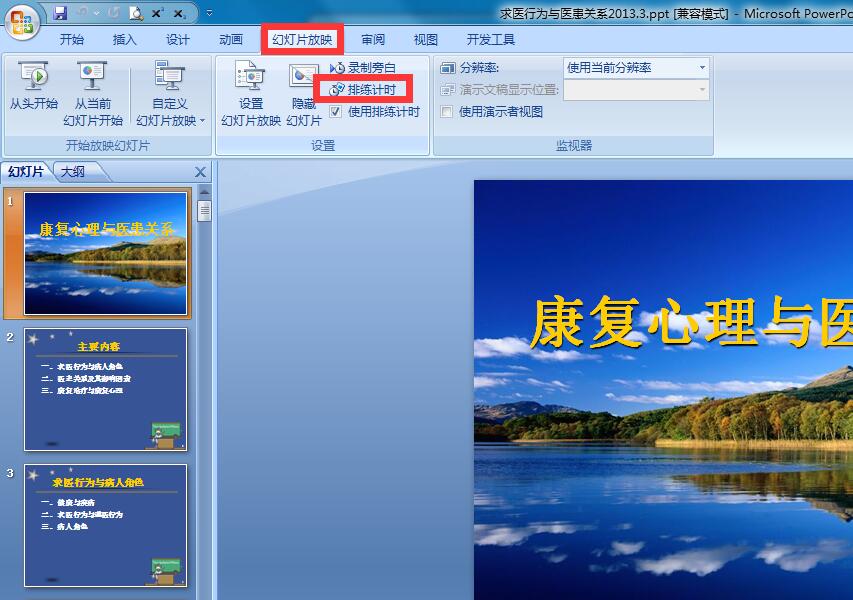853x600 pixels.
Task: Save the presentation via floppy icon
Action: pos(60,13)
